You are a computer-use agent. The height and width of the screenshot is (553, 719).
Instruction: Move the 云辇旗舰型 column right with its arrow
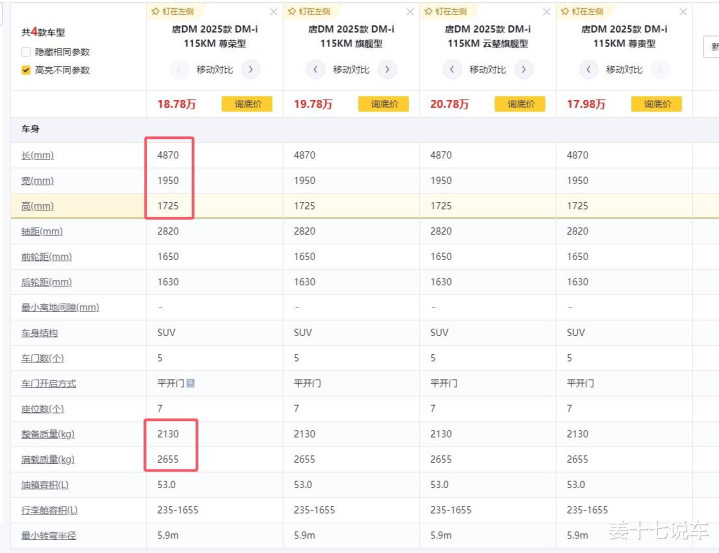(x=524, y=70)
